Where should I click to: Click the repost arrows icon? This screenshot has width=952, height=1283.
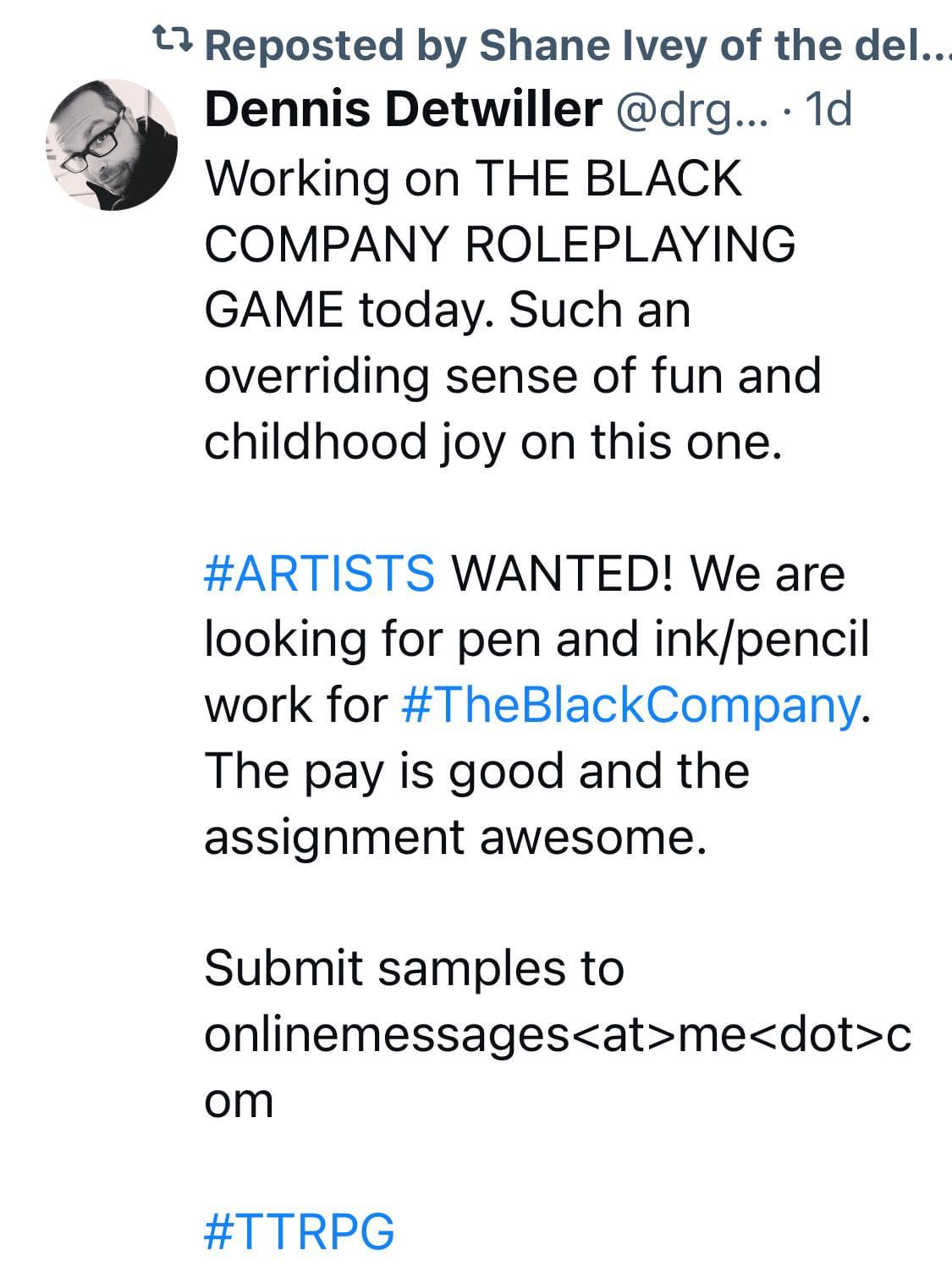tap(173, 39)
